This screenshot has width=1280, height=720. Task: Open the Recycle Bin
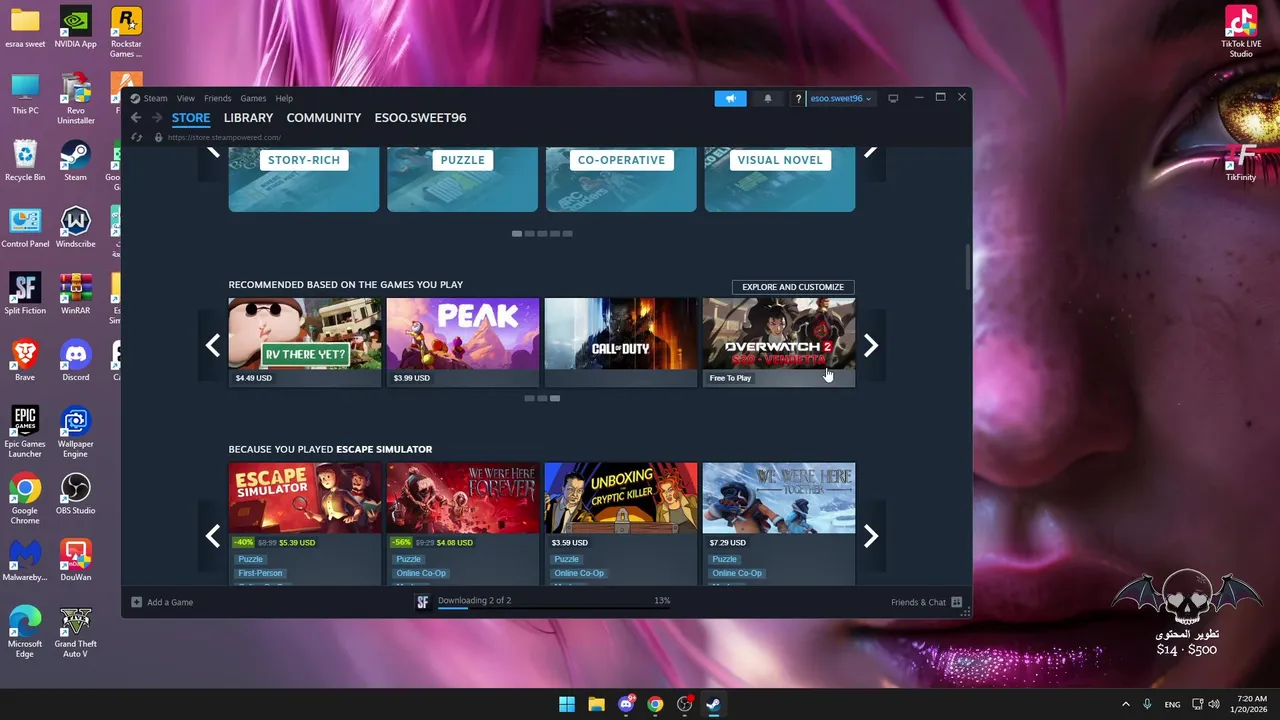(x=25, y=162)
